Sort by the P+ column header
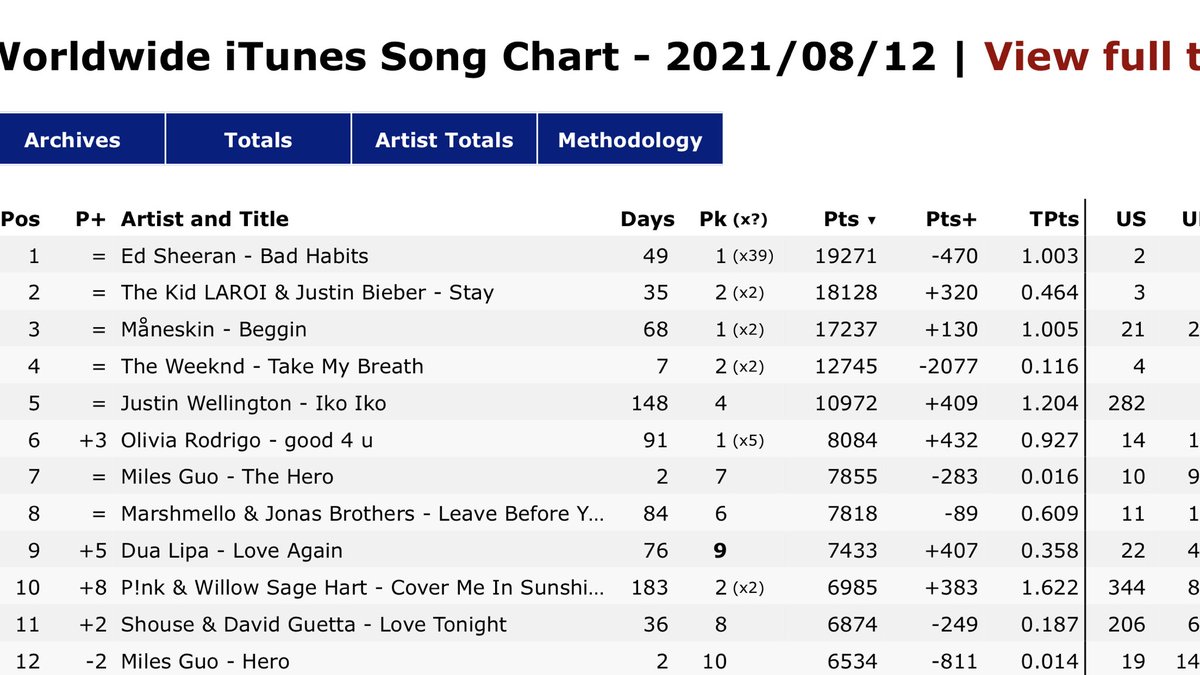This screenshot has width=1200, height=675. (90, 219)
